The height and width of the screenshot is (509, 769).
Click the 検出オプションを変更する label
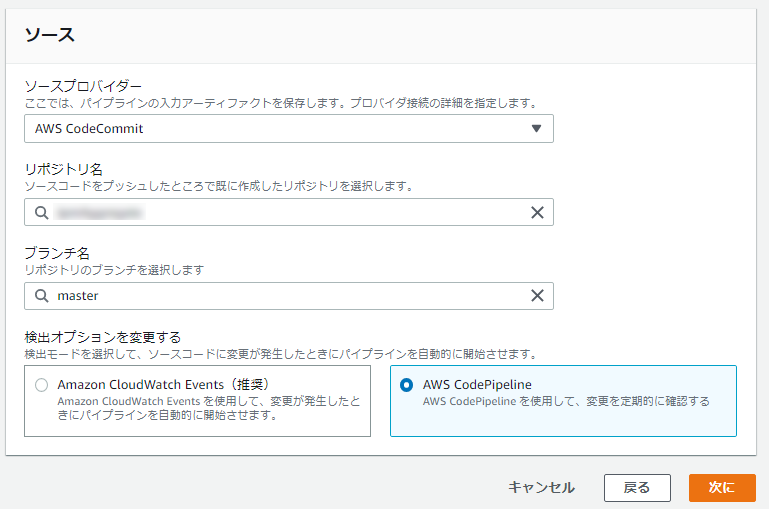click(103, 337)
